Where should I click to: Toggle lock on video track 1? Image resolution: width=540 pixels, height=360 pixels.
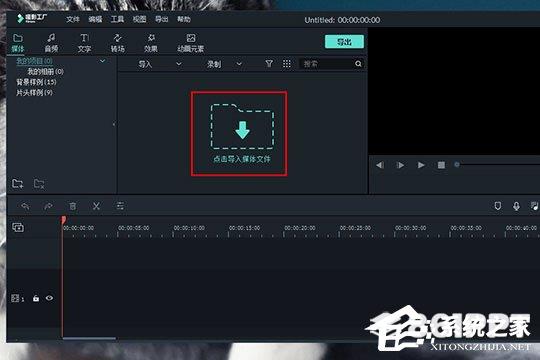coord(36,298)
